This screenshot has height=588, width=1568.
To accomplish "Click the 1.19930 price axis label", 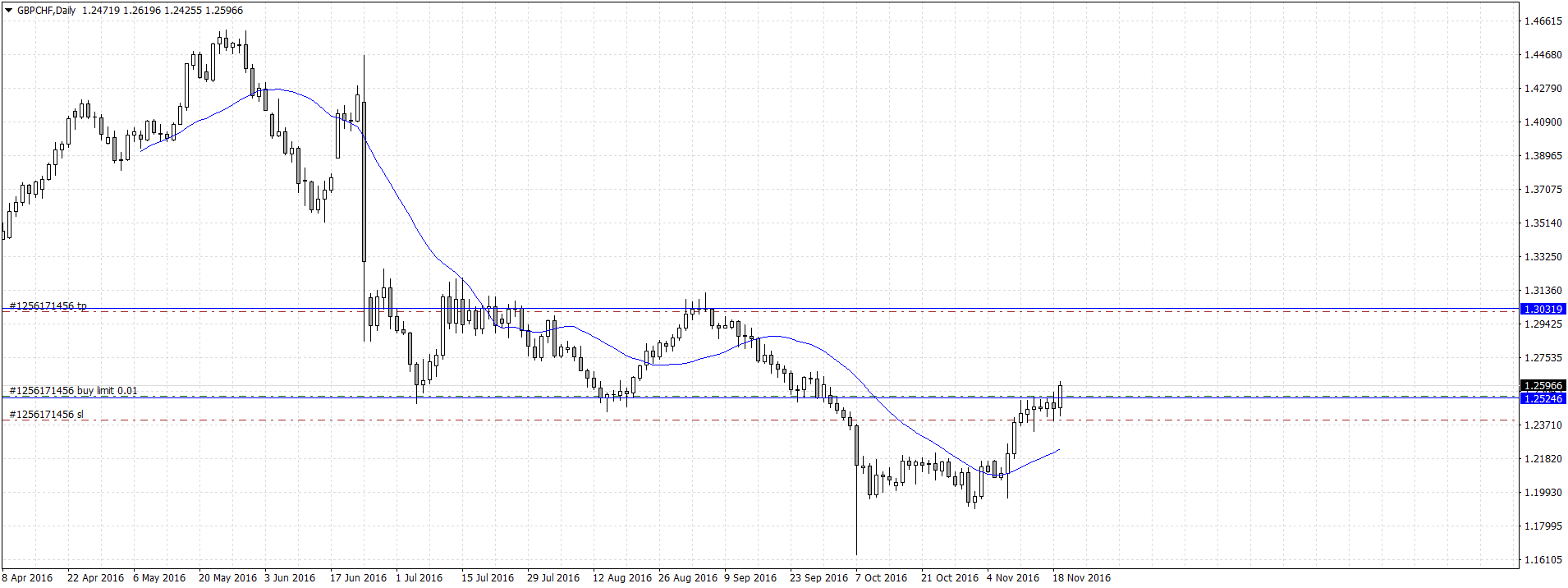I will pyautogui.click(x=1543, y=493).
